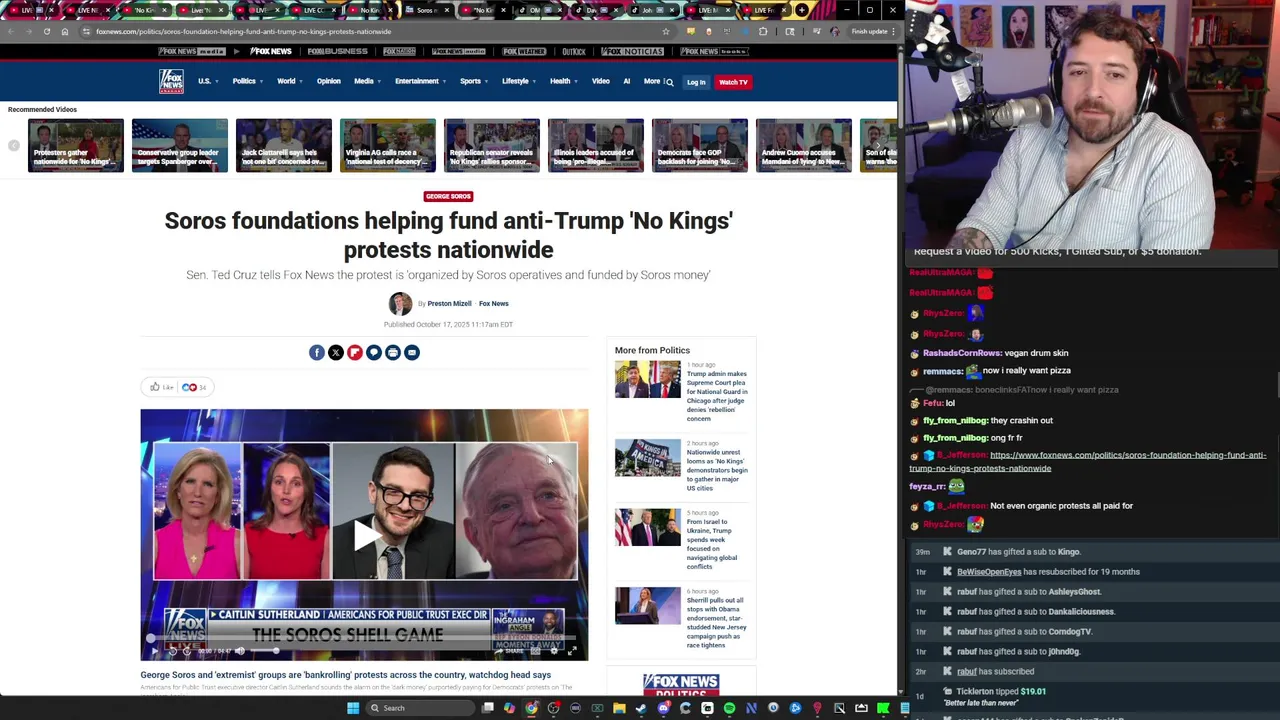
Task: Go back to the previous page
Action: tap(10, 31)
